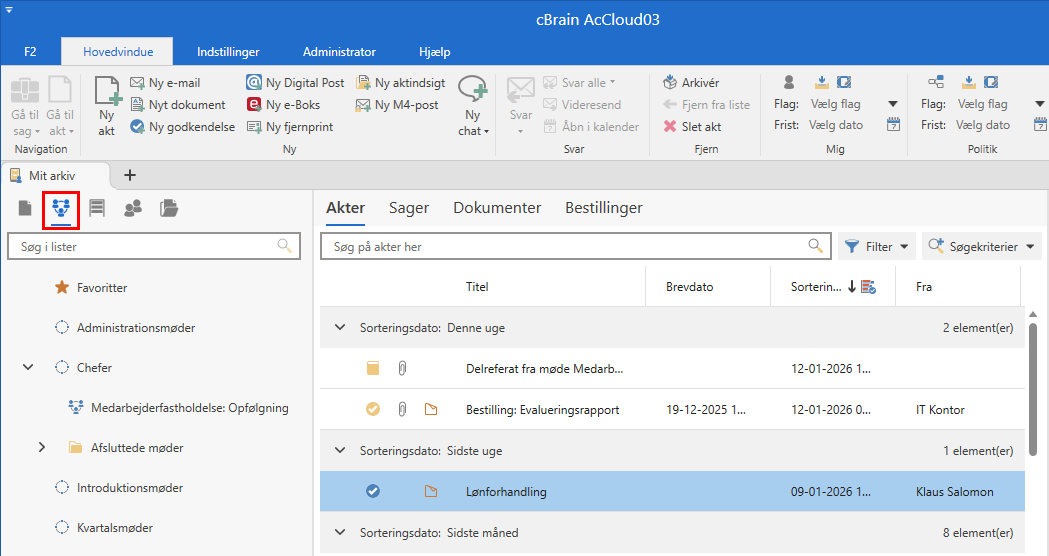1049x556 pixels.
Task: Click Søg på akter her field
Action: pos(575,246)
